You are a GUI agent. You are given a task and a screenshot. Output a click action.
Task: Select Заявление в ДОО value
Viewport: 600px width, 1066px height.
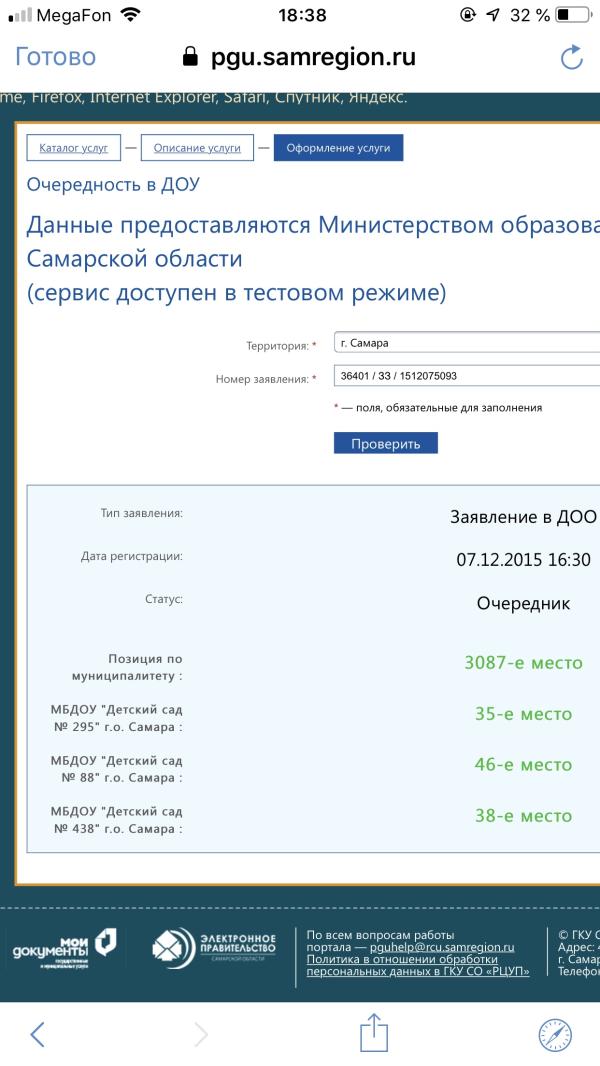coord(523,517)
